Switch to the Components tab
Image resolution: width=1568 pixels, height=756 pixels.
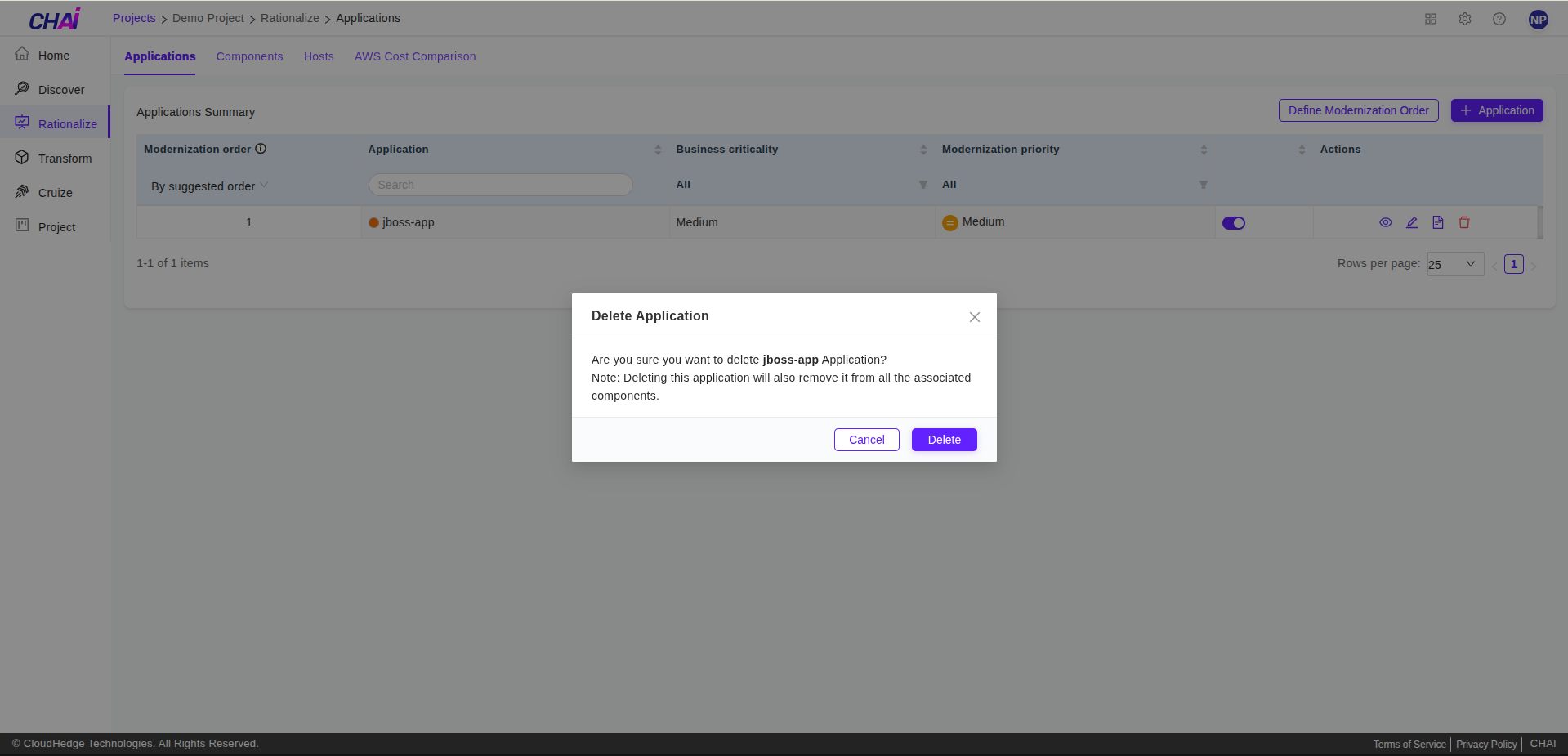click(x=249, y=56)
